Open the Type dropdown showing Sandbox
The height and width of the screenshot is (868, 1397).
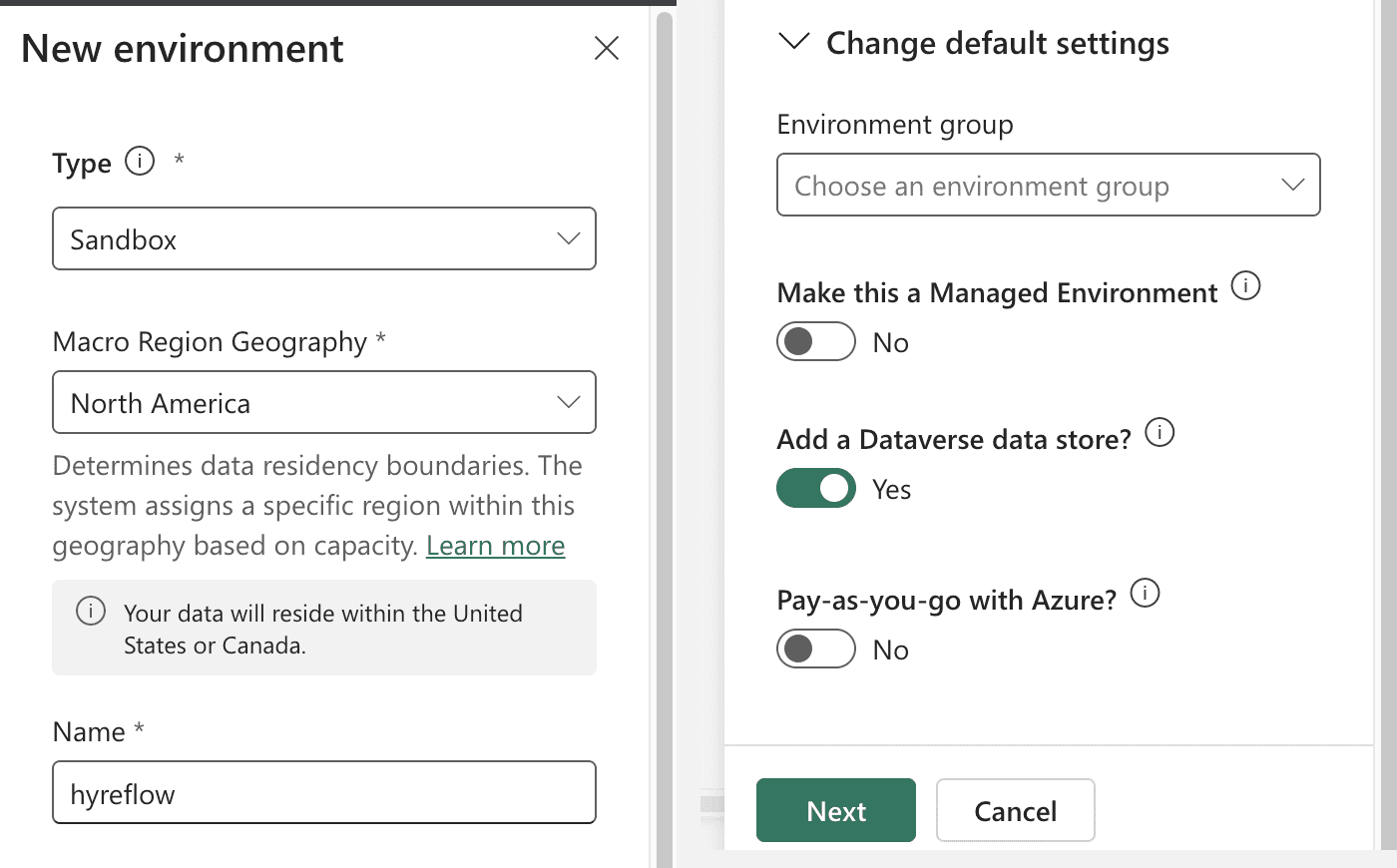[324, 238]
